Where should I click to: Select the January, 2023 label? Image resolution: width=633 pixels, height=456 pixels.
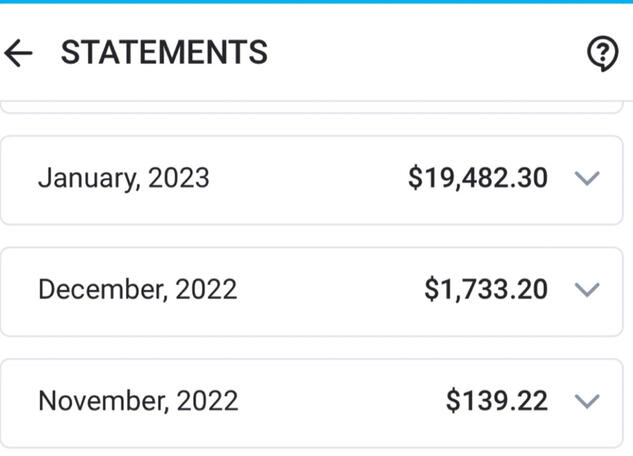click(124, 179)
